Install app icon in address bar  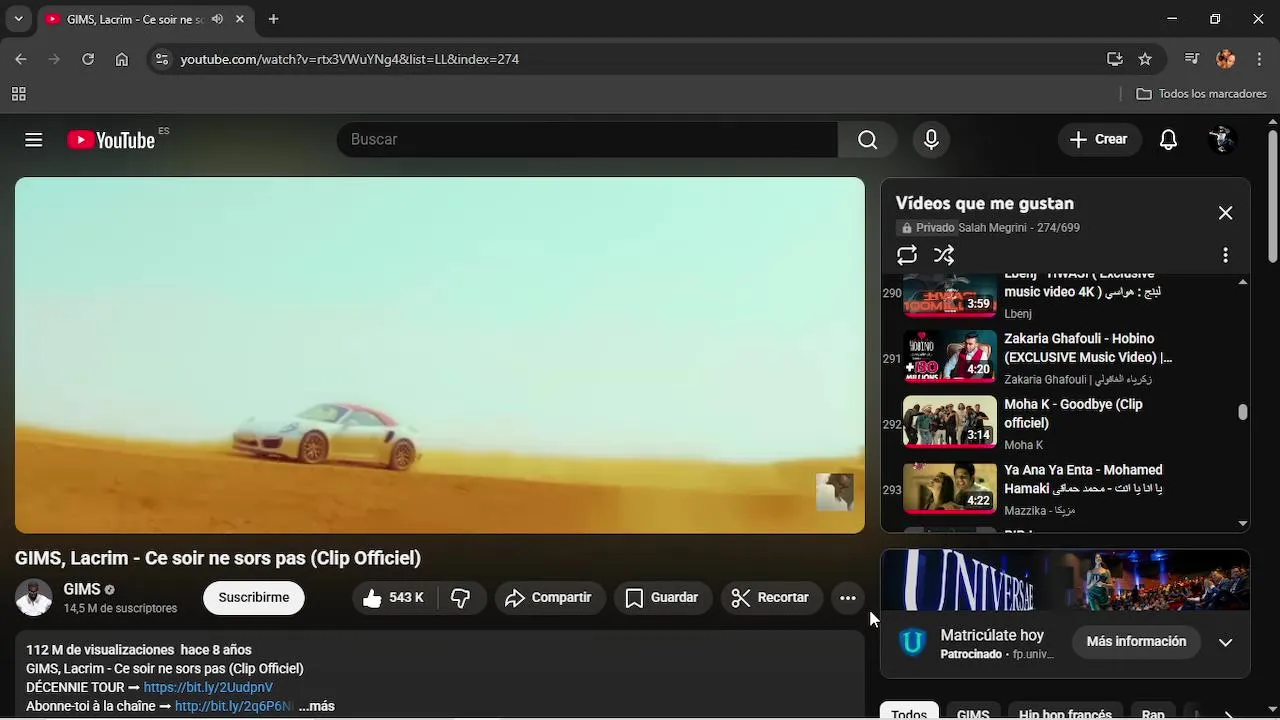(1115, 59)
